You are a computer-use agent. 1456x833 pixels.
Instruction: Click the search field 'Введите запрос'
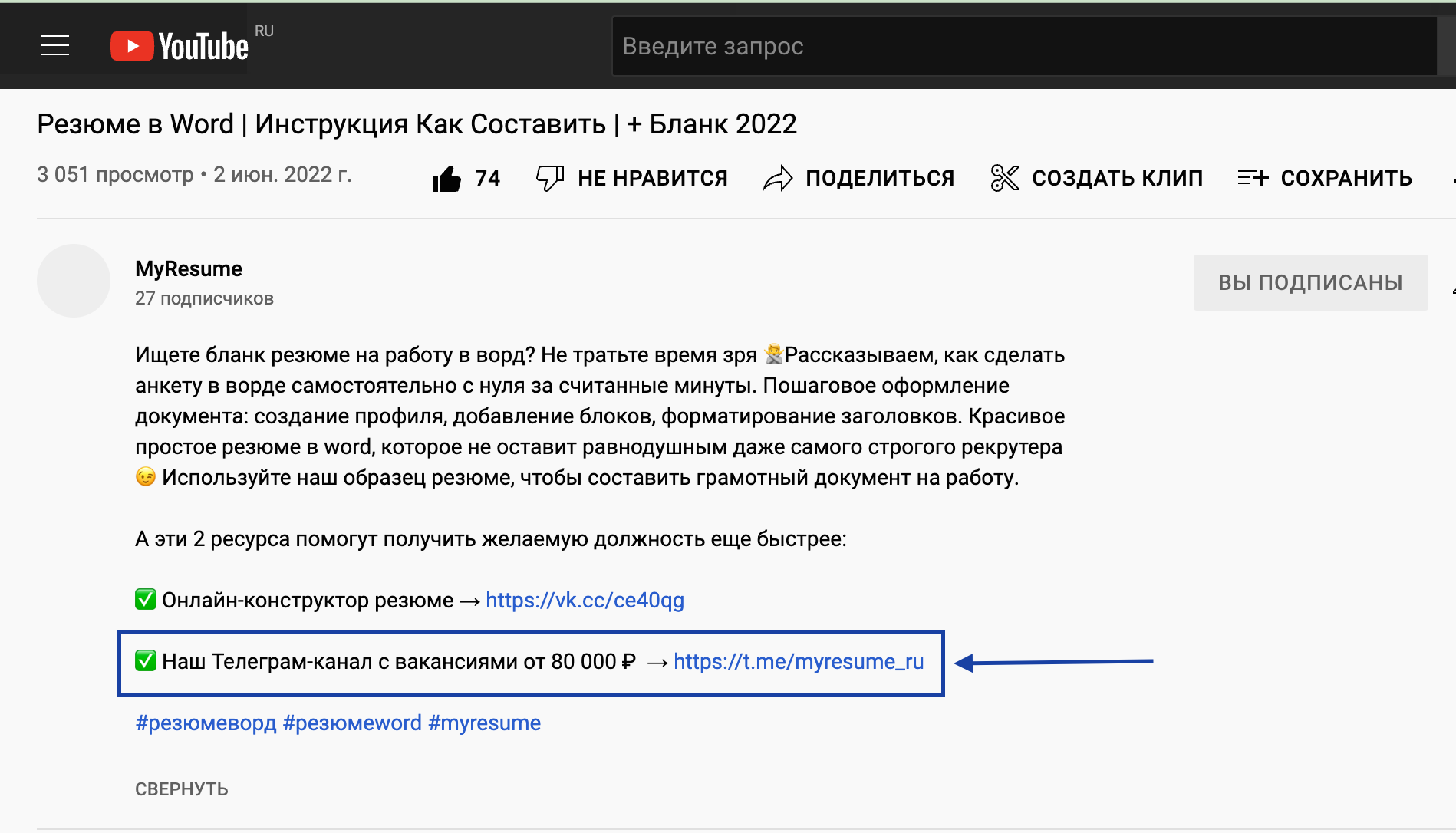1024,46
